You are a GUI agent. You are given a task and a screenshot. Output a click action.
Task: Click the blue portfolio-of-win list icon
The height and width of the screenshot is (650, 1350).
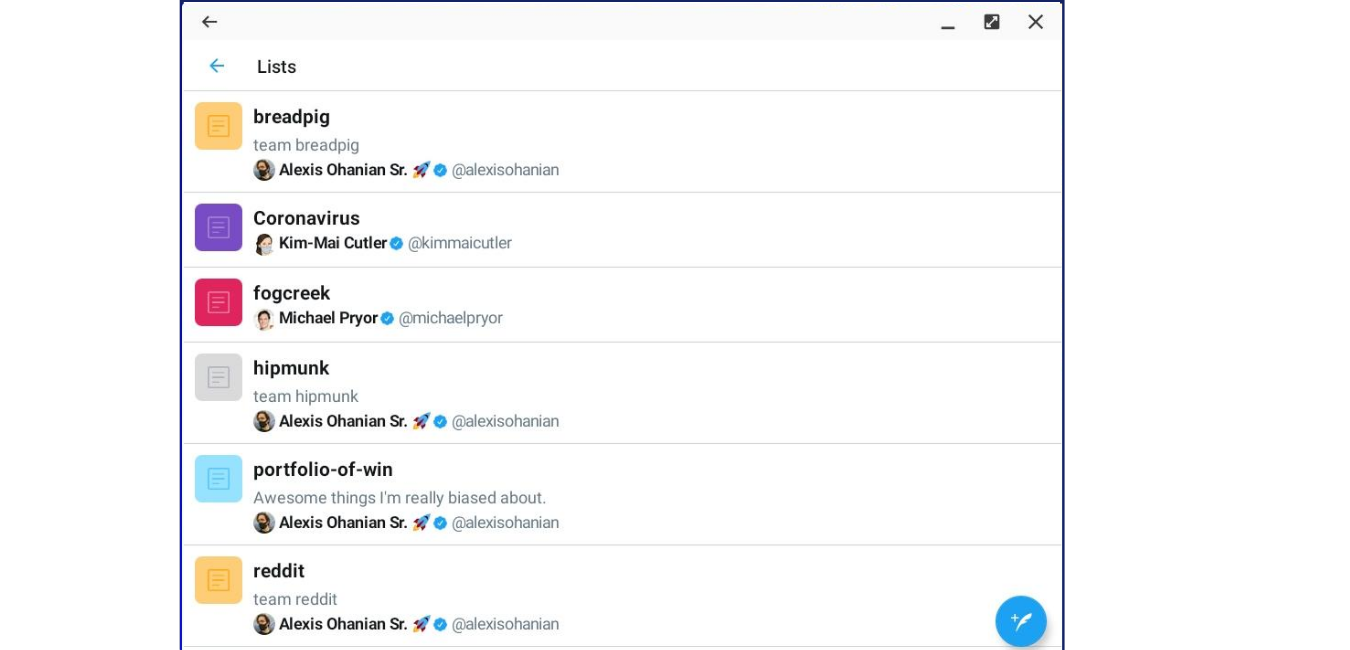click(218, 479)
